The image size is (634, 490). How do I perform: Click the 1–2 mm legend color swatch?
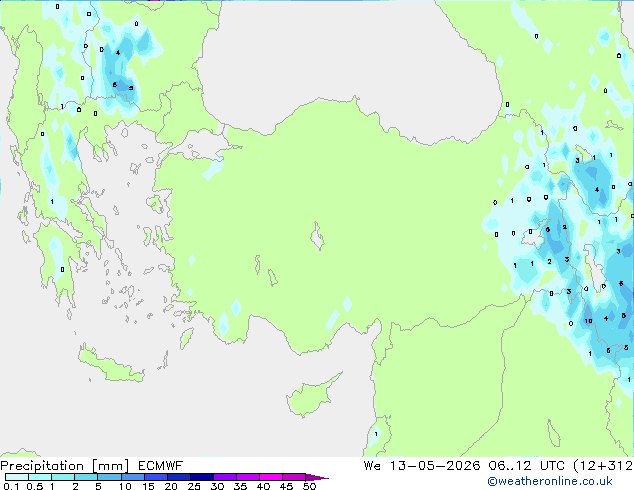[x=63, y=477]
